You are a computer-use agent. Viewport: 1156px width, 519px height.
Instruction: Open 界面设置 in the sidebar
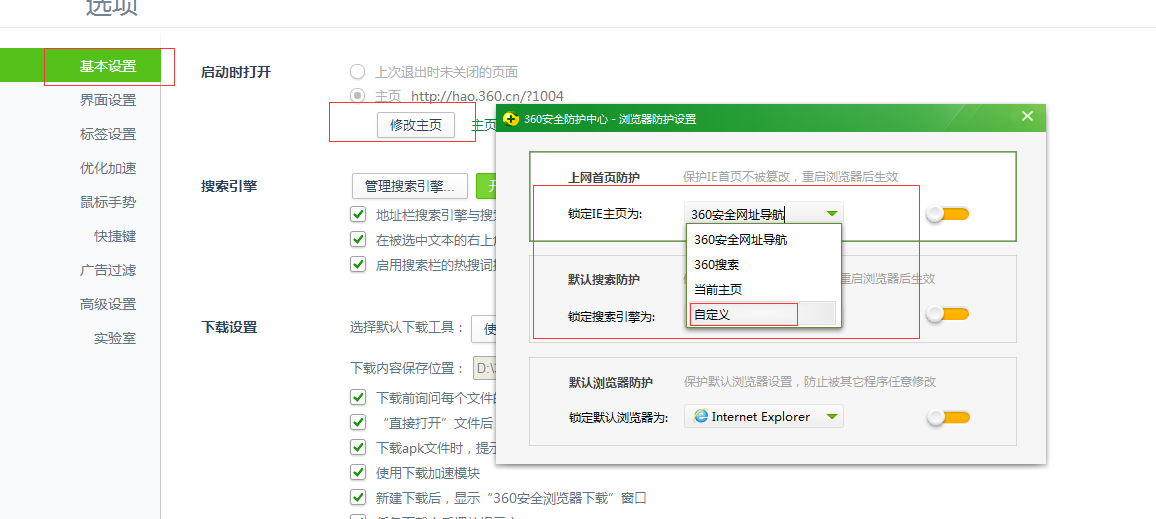108,100
